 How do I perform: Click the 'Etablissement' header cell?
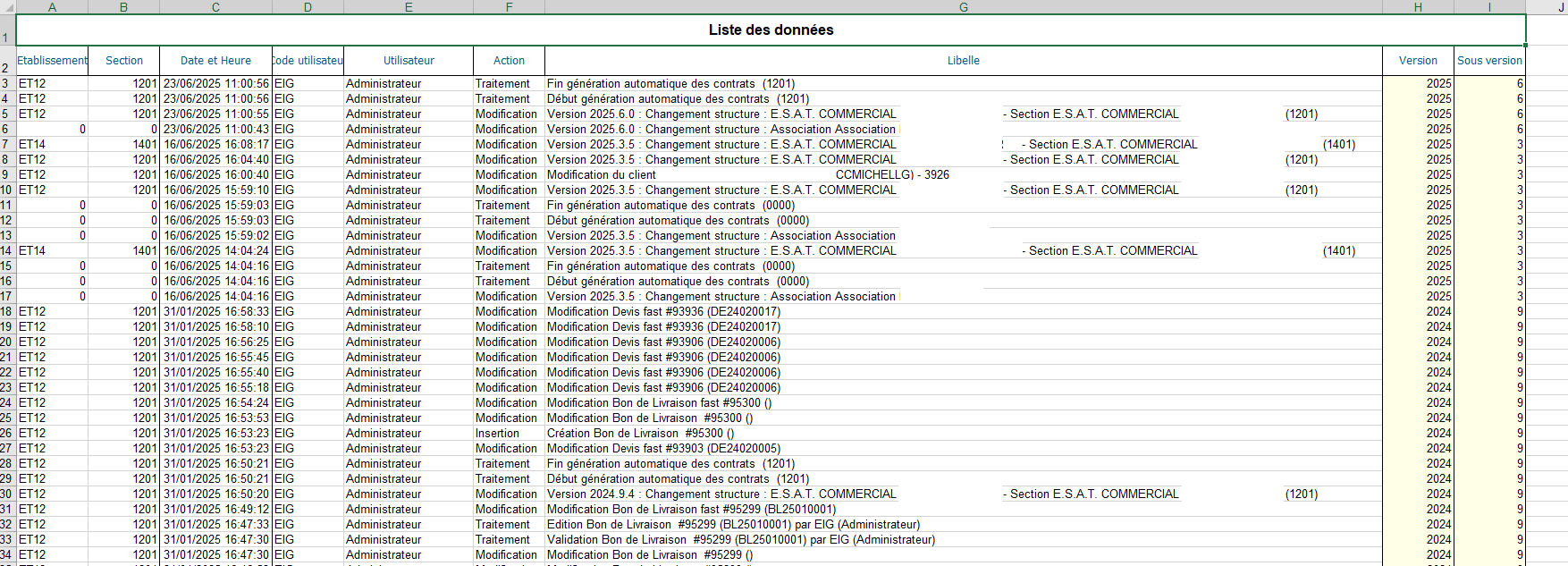(53, 61)
